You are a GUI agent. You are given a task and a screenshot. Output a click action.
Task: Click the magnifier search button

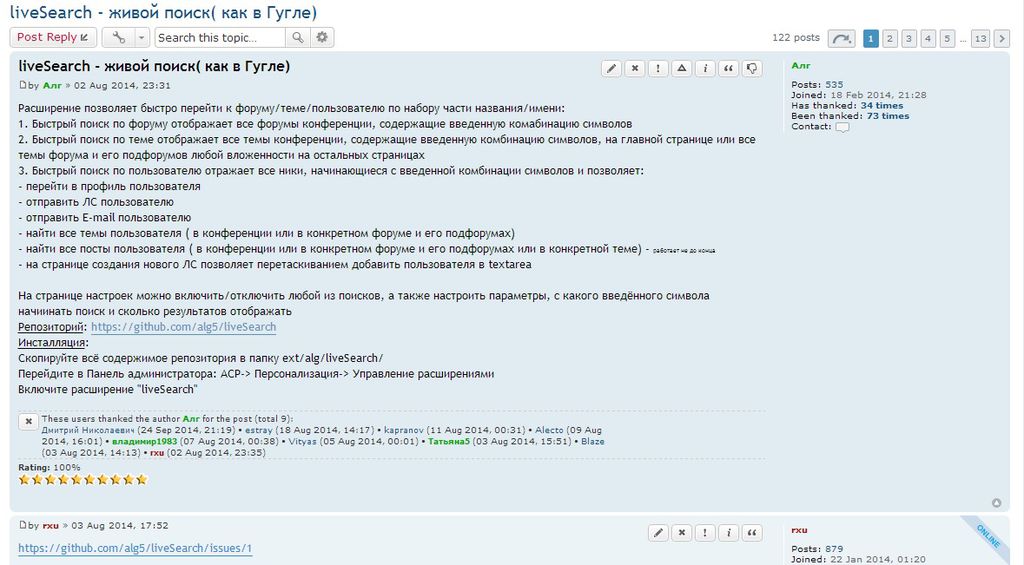pyautogui.click(x=297, y=37)
